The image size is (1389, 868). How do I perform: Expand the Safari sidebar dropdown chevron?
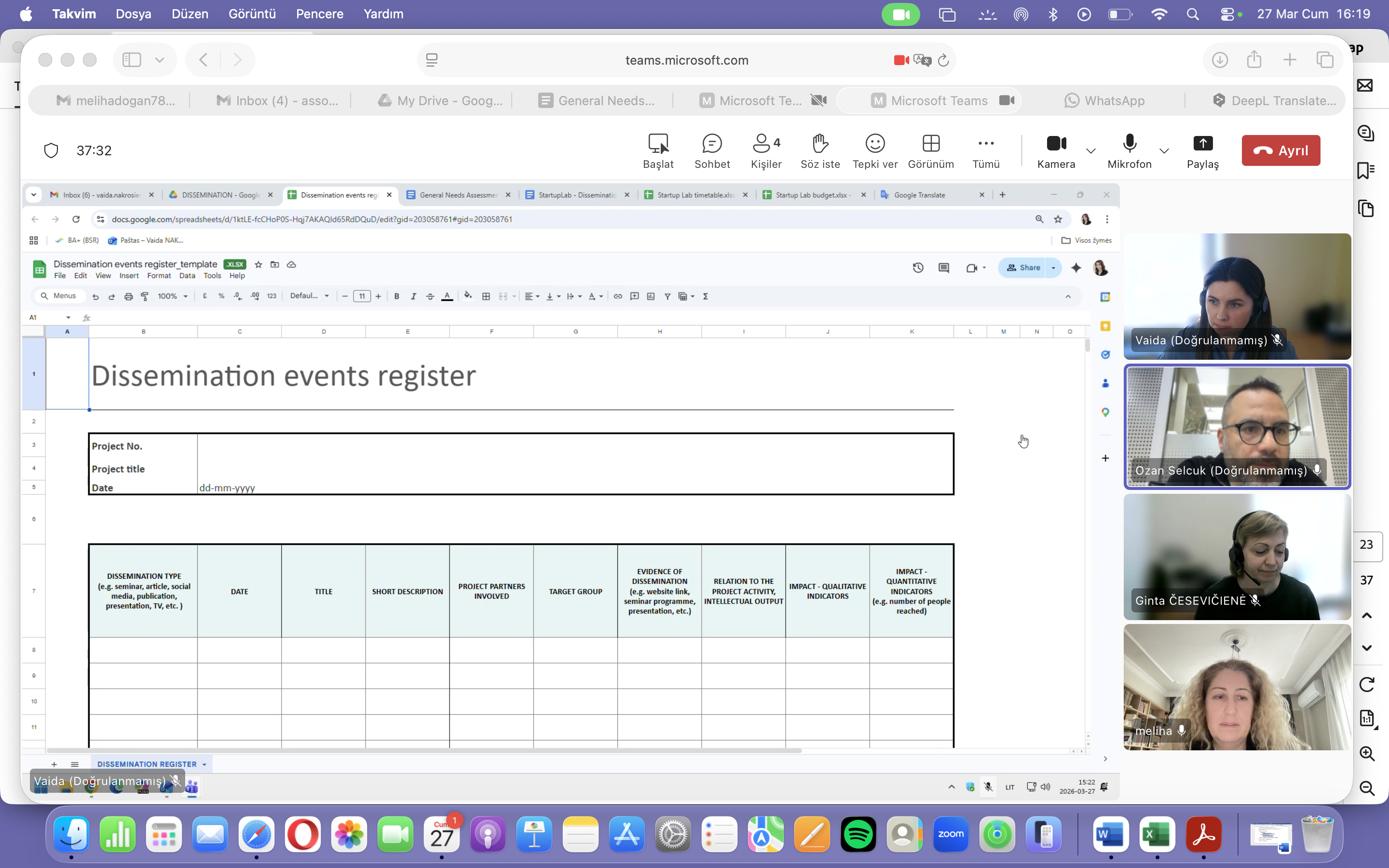click(160, 60)
